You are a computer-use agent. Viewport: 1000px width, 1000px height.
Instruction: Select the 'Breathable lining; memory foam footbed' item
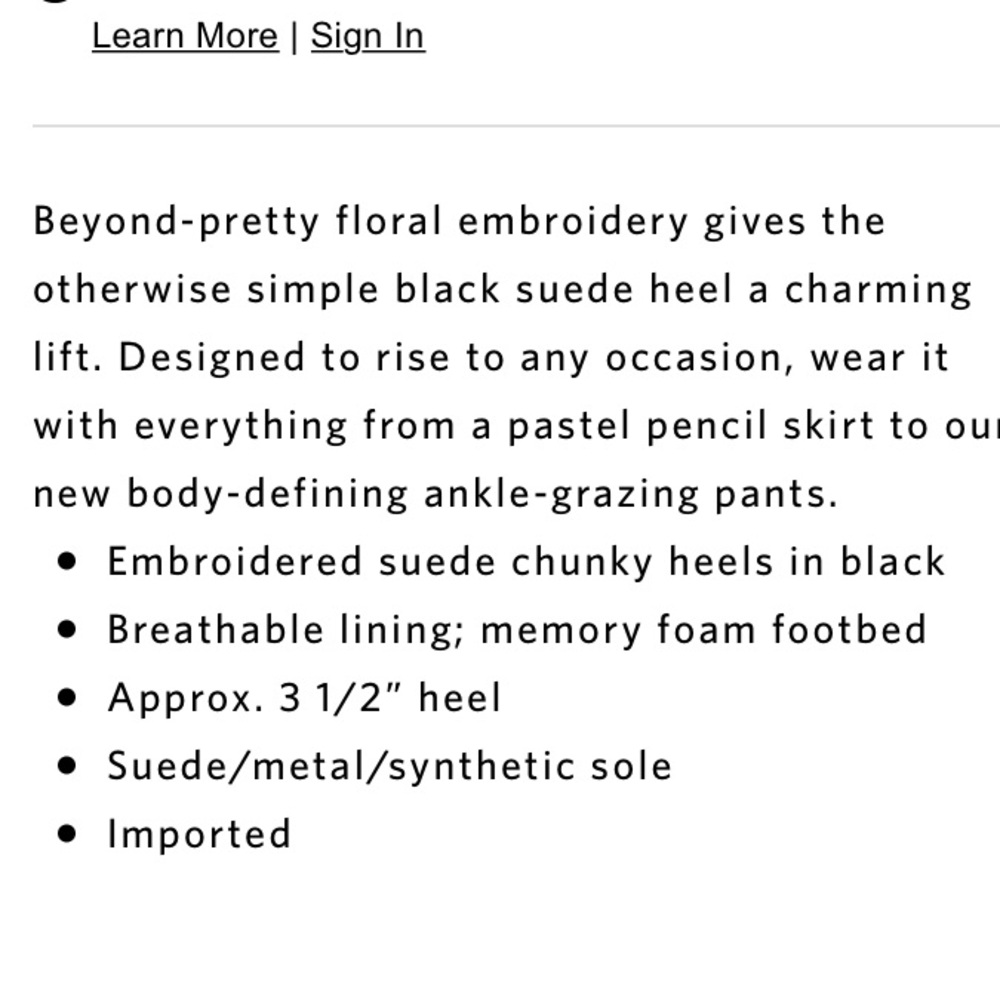point(517,630)
